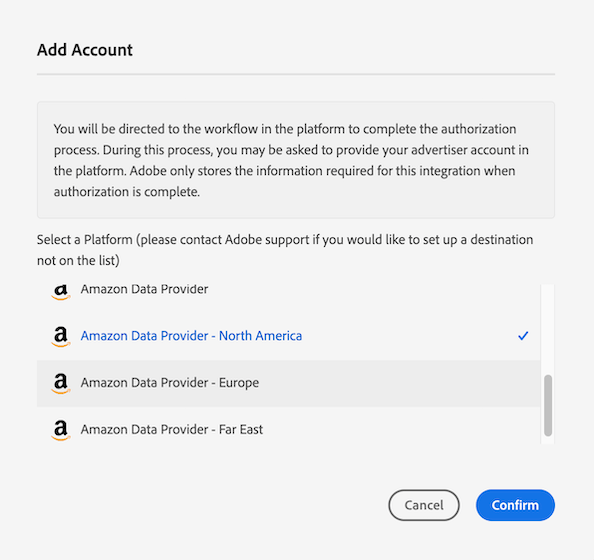594x560 pixels.
Task: Click Amazon logo beside 'Amazon Data Provider - Far East'
Action: [x=61, y=430]
